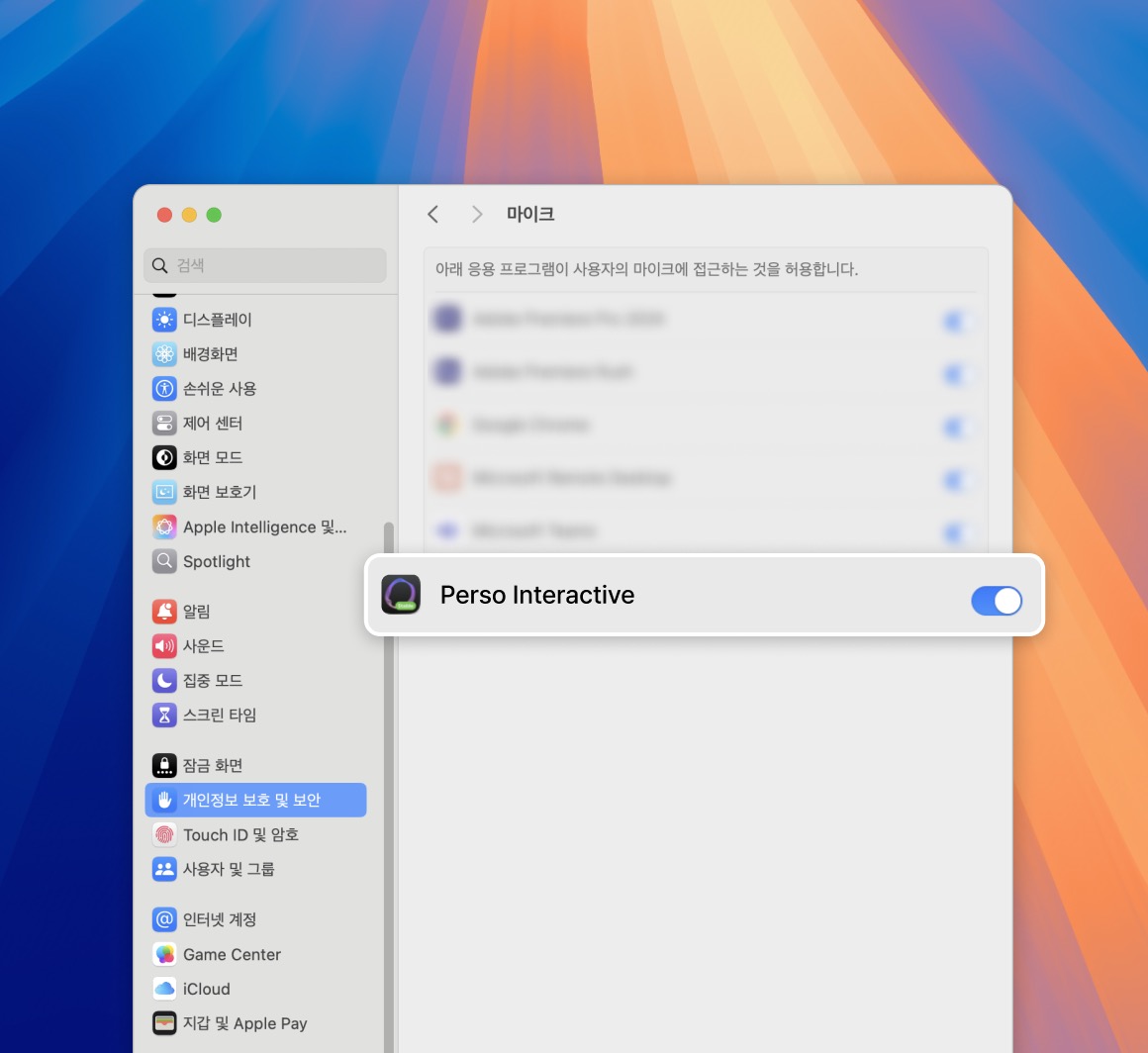Select the 사운드 speaker icon

(x=164, y=646)
